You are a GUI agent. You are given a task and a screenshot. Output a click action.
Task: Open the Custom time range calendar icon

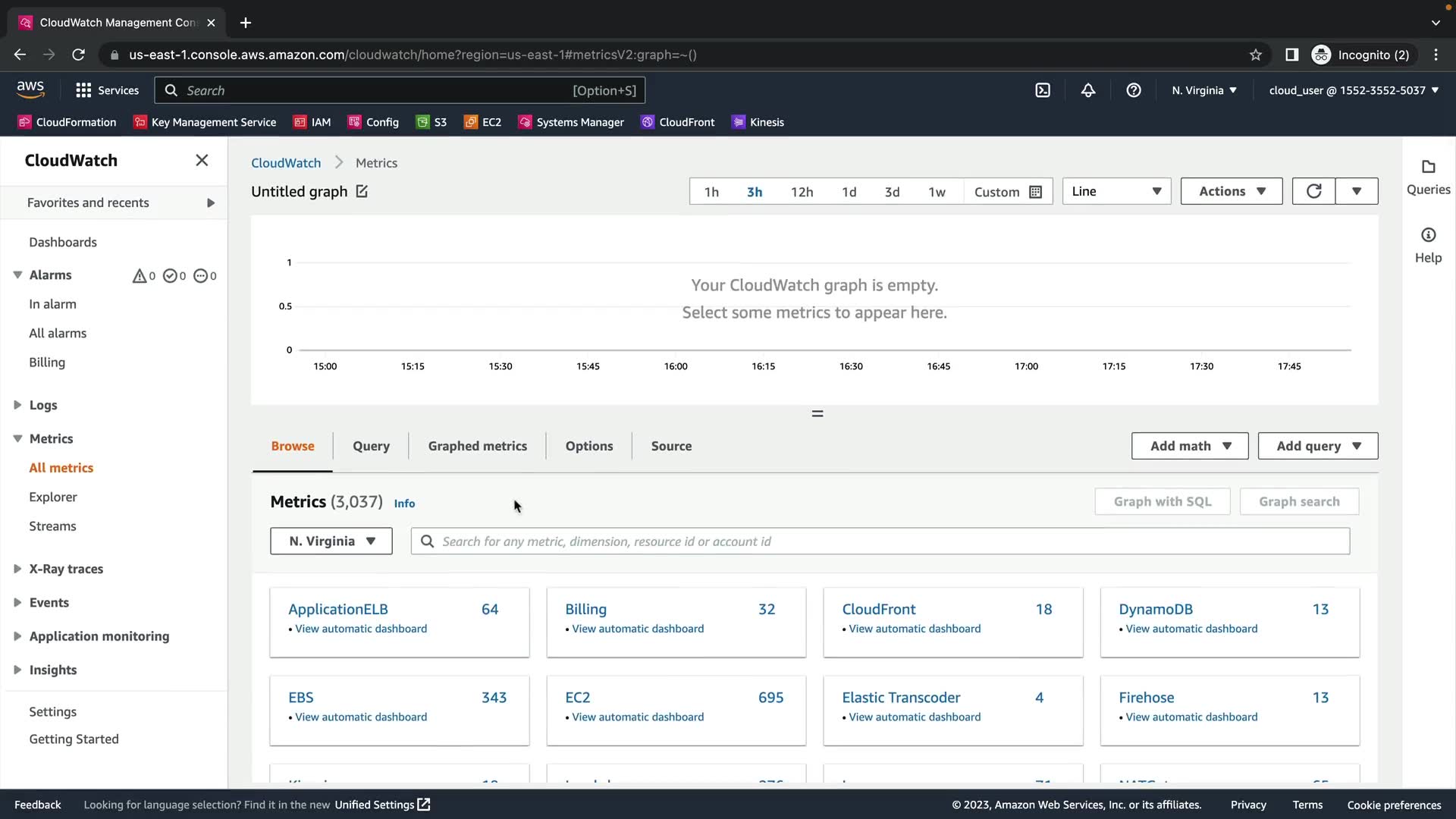(x=1035, y=192)
